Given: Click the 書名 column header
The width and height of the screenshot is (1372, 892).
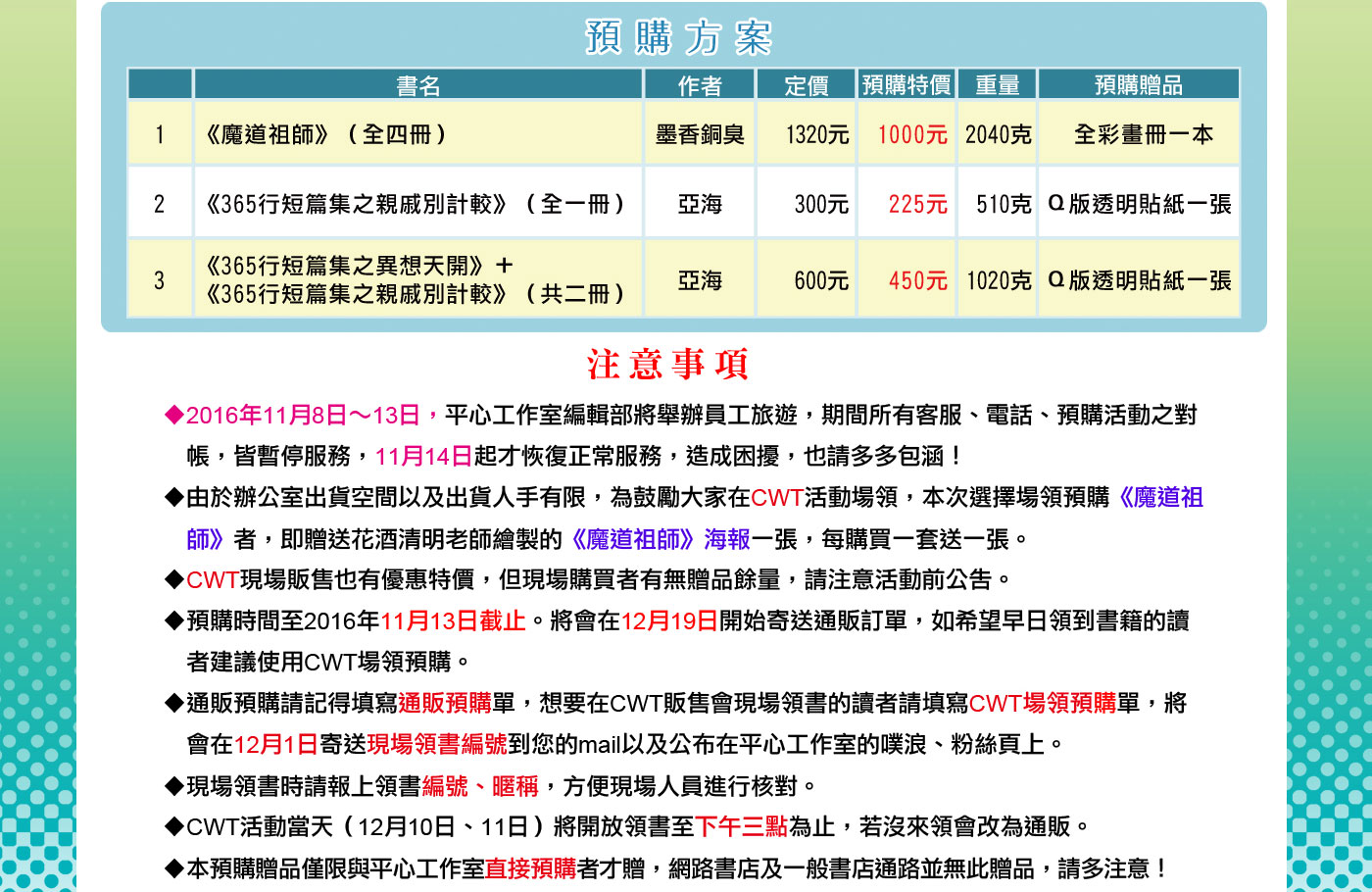Looking at the screenshot, I should click(417, 85).
